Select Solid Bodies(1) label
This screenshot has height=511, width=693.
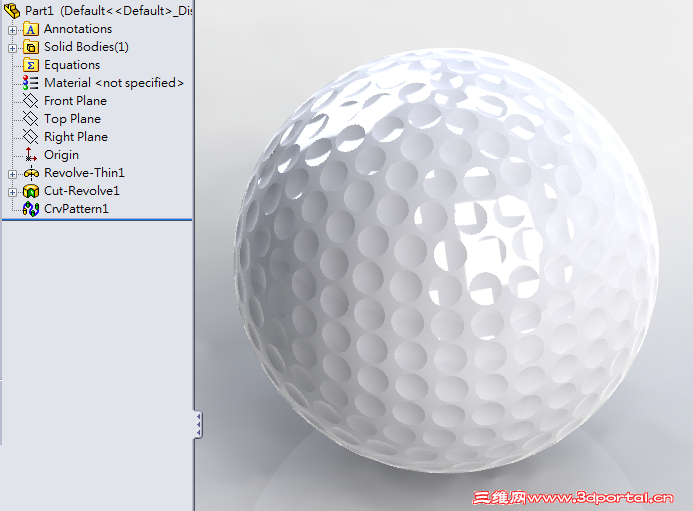pos(86,47)
